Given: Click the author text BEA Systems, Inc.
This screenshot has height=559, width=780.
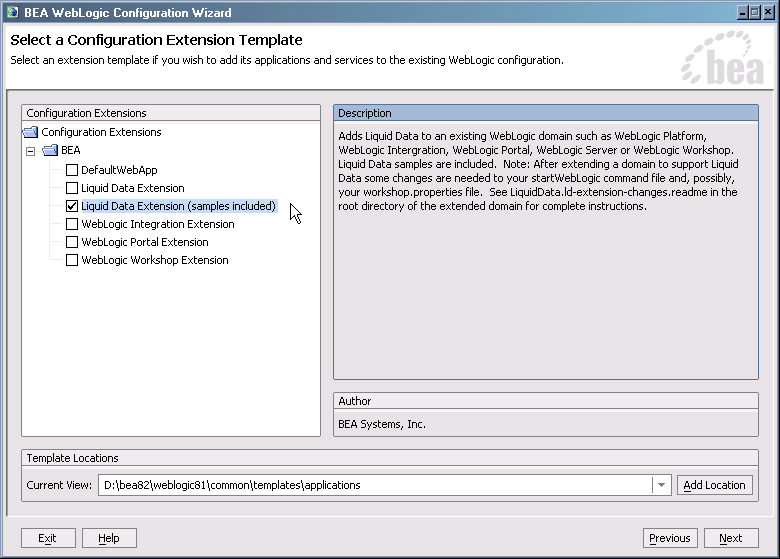Looking at the screenshot, I should pos(382,424).
